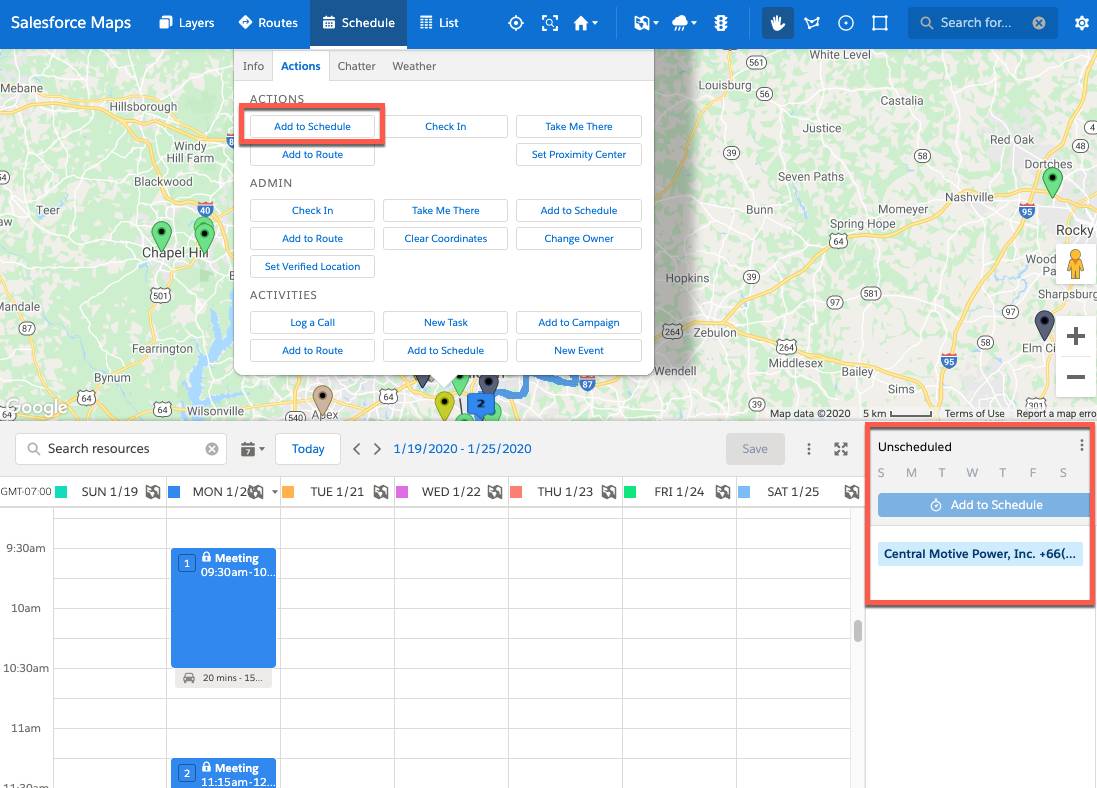Switch to the Info tab in popup

253,66
